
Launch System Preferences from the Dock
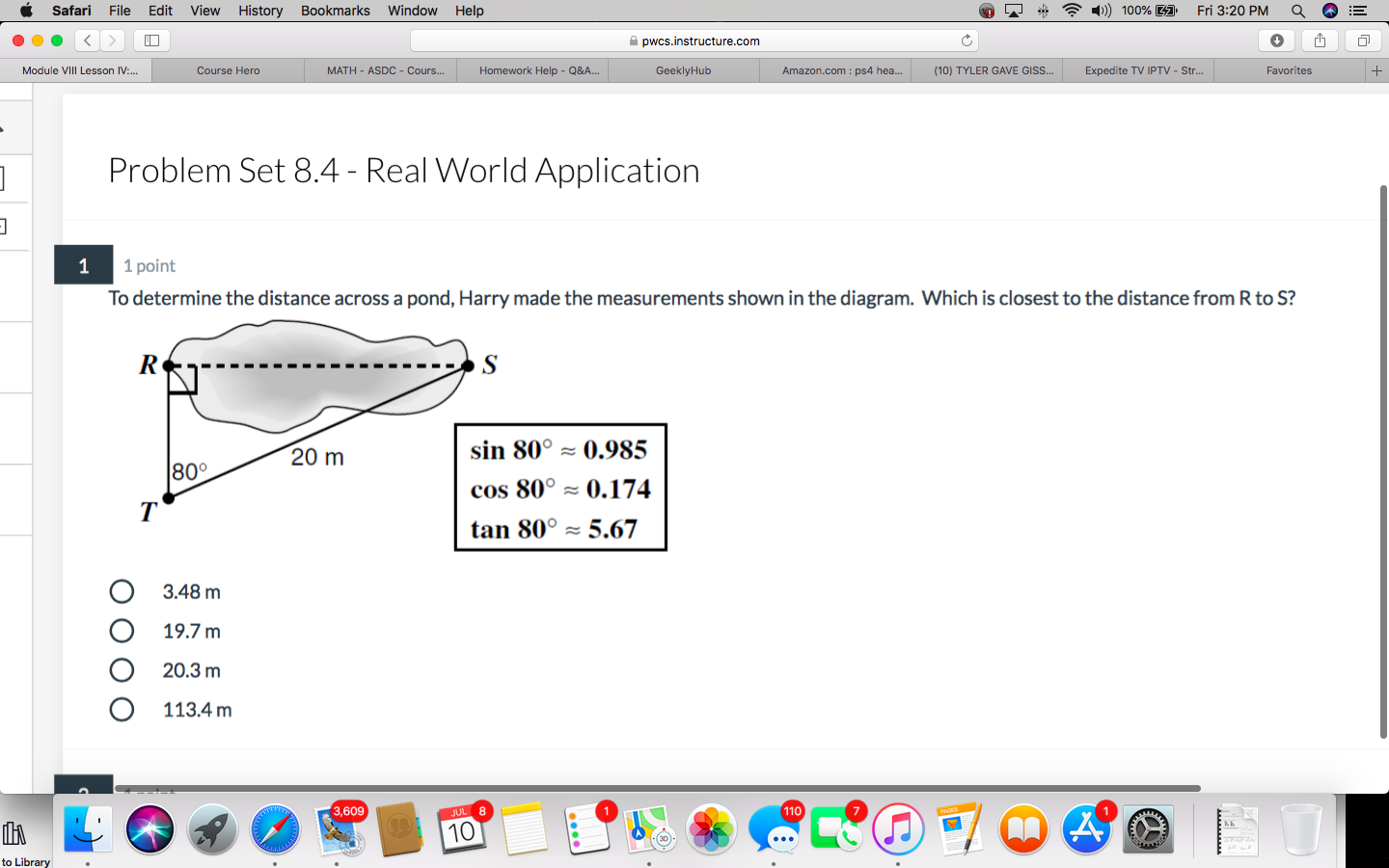click(1148, 827)
